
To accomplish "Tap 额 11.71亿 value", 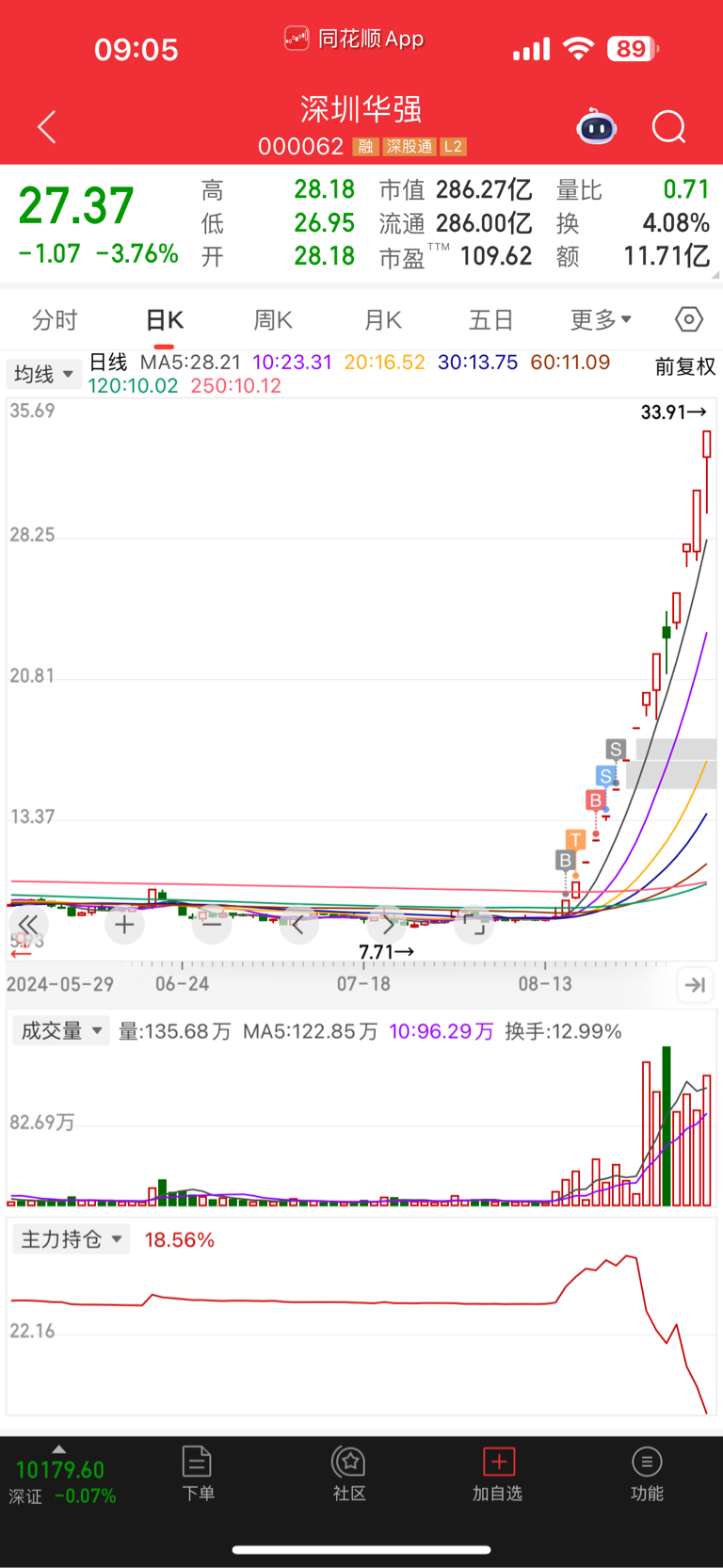I will [667, 256].
